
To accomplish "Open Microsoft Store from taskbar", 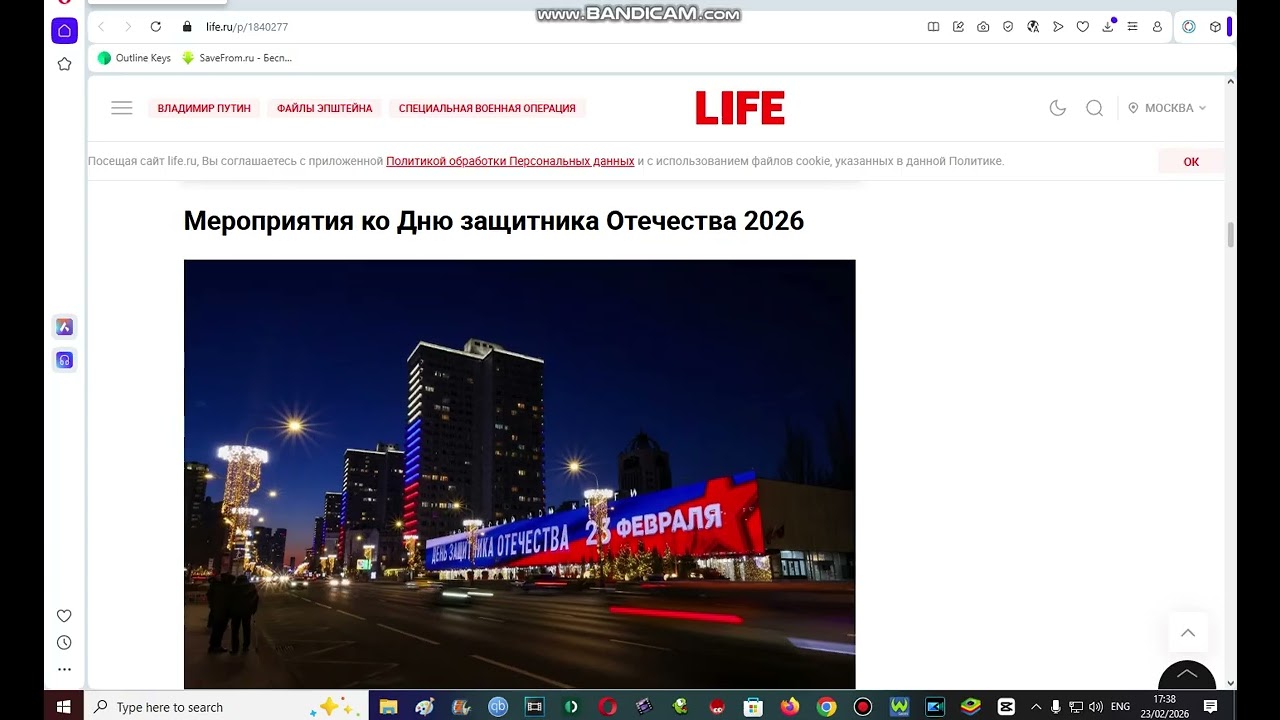I will [x=753, y=706].
